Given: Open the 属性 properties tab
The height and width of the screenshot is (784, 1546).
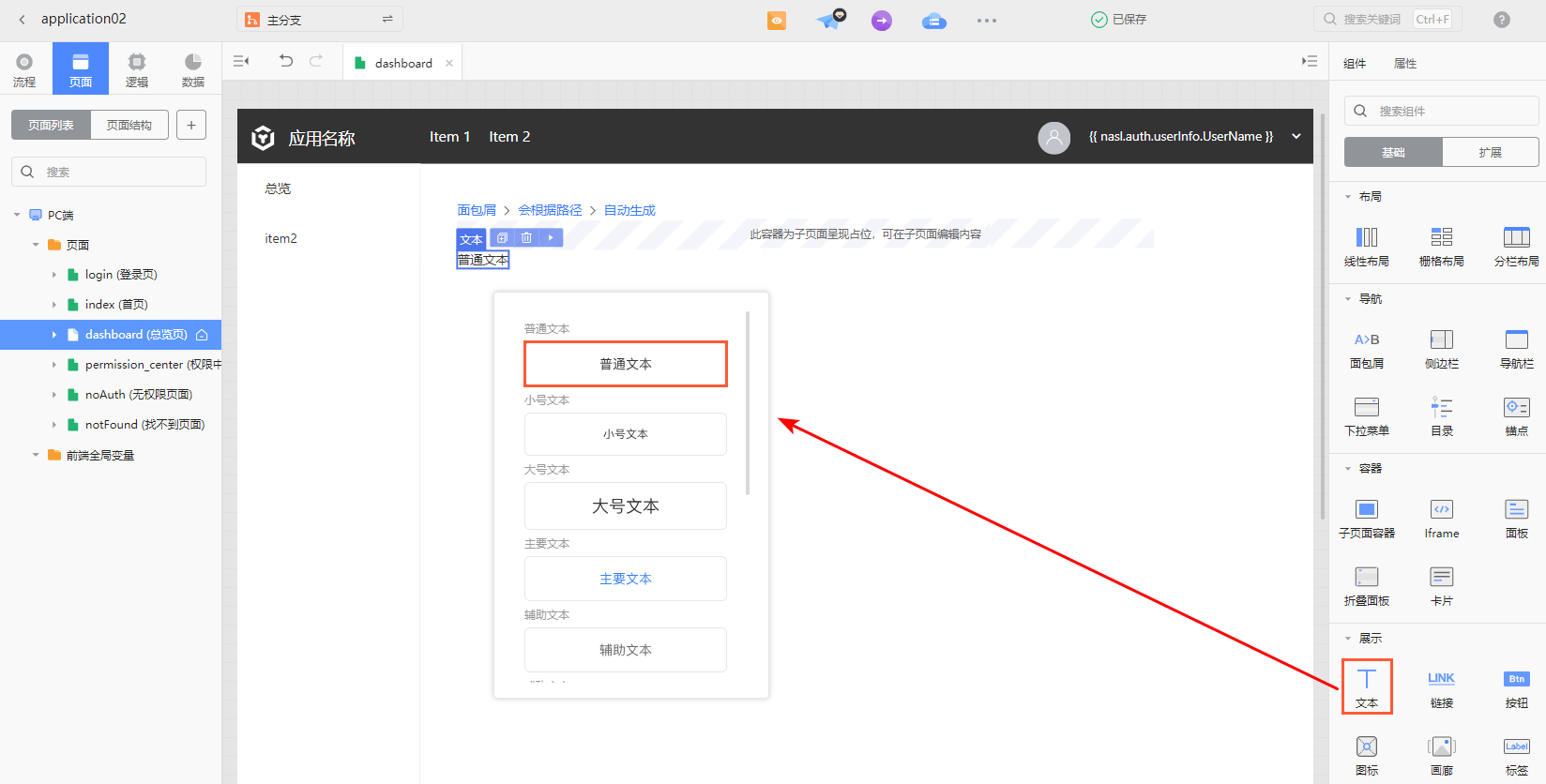Looking at the screenshot, I should click(x=1405, y=64).
